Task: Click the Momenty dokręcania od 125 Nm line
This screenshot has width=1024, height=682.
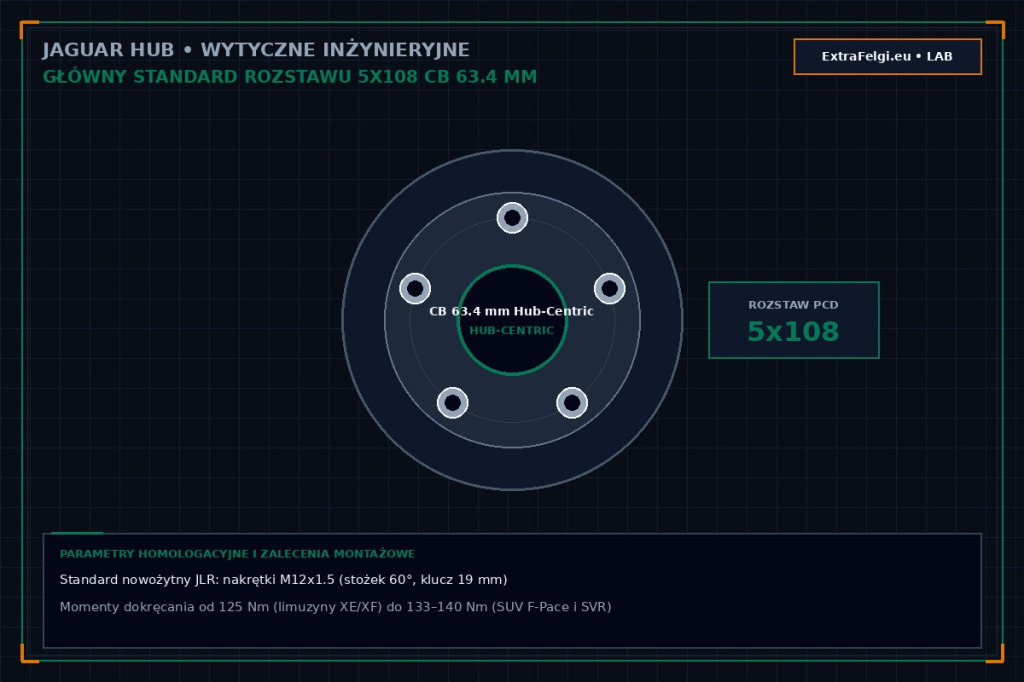Action: (335, 607)
